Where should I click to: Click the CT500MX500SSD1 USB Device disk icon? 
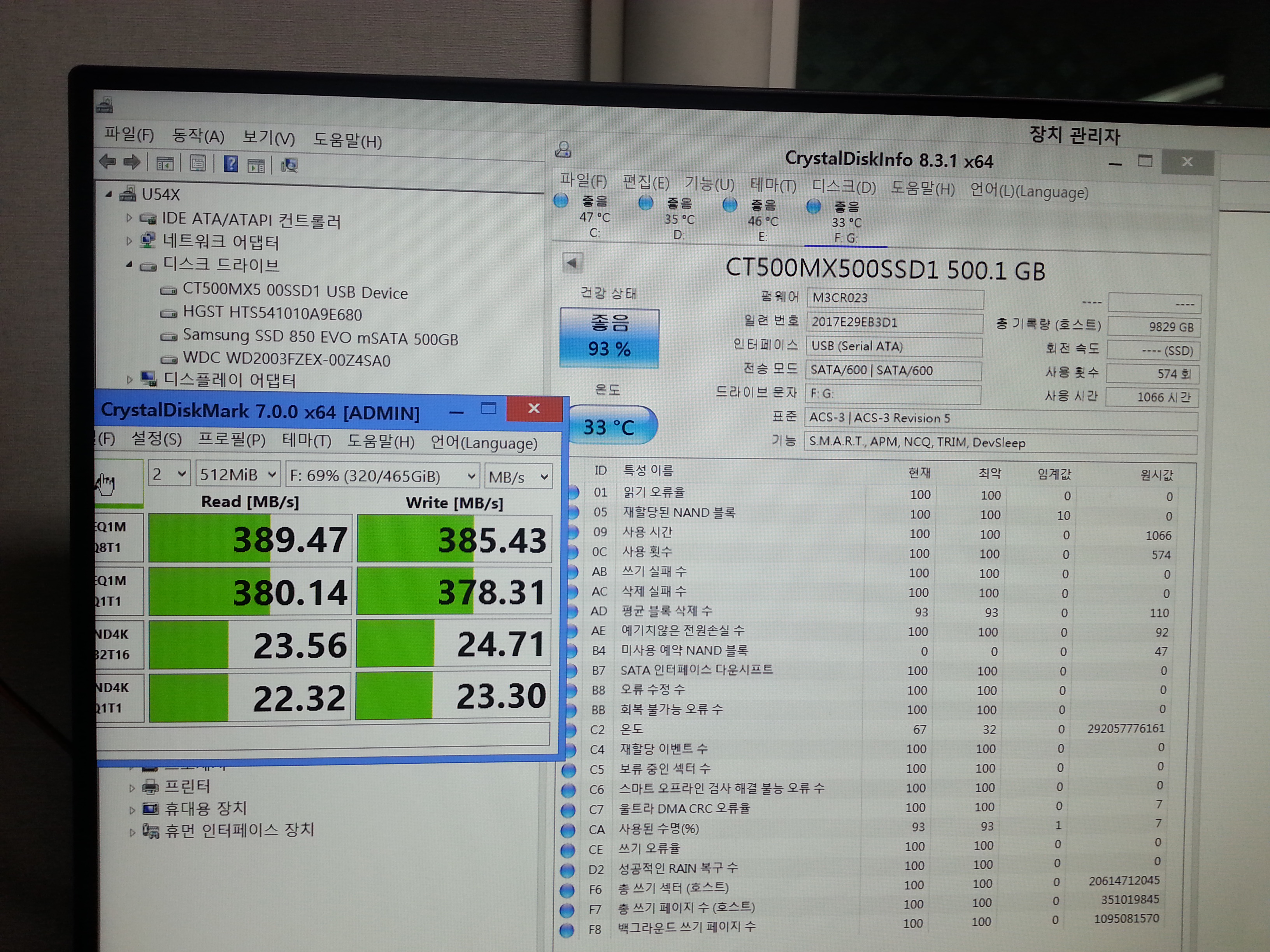168,290
